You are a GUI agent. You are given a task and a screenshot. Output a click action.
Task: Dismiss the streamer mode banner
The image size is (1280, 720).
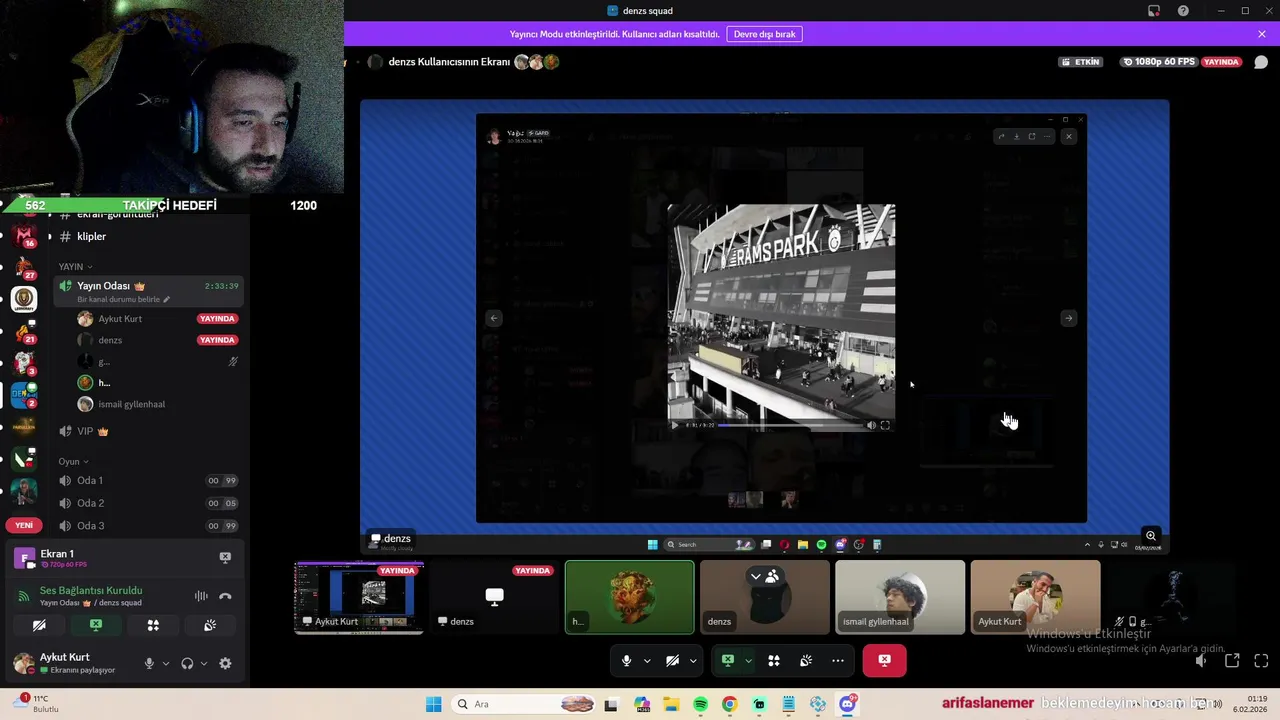pyautogui.click(x=1262, y=34)
